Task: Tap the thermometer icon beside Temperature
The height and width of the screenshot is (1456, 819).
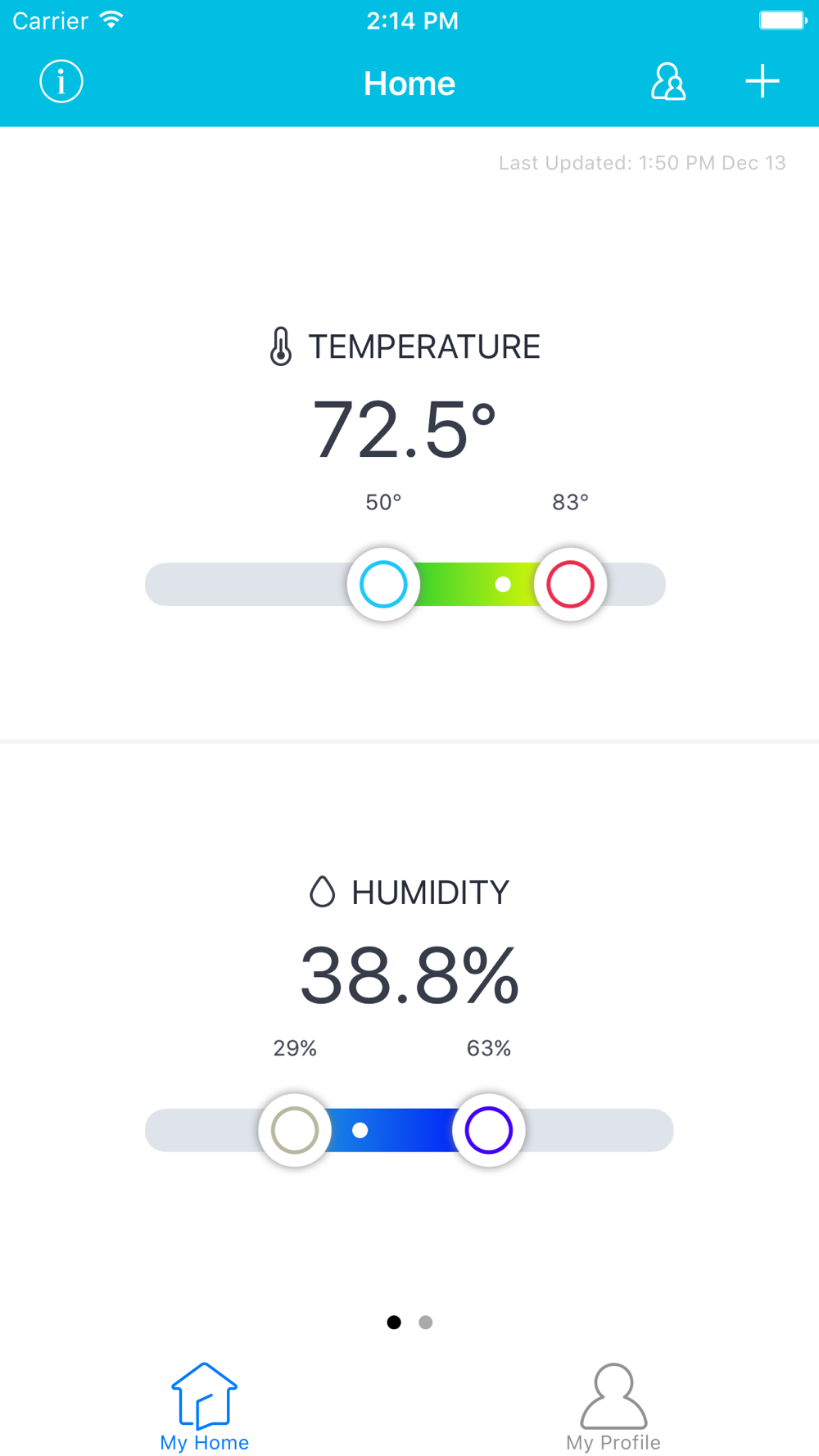Action: [281, 346]
